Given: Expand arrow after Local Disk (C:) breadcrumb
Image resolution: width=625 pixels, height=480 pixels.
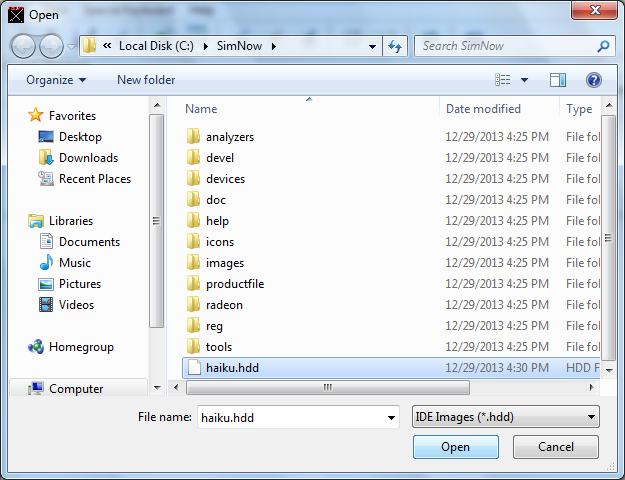Looking at the screenshot, I should tap(206, 46).
